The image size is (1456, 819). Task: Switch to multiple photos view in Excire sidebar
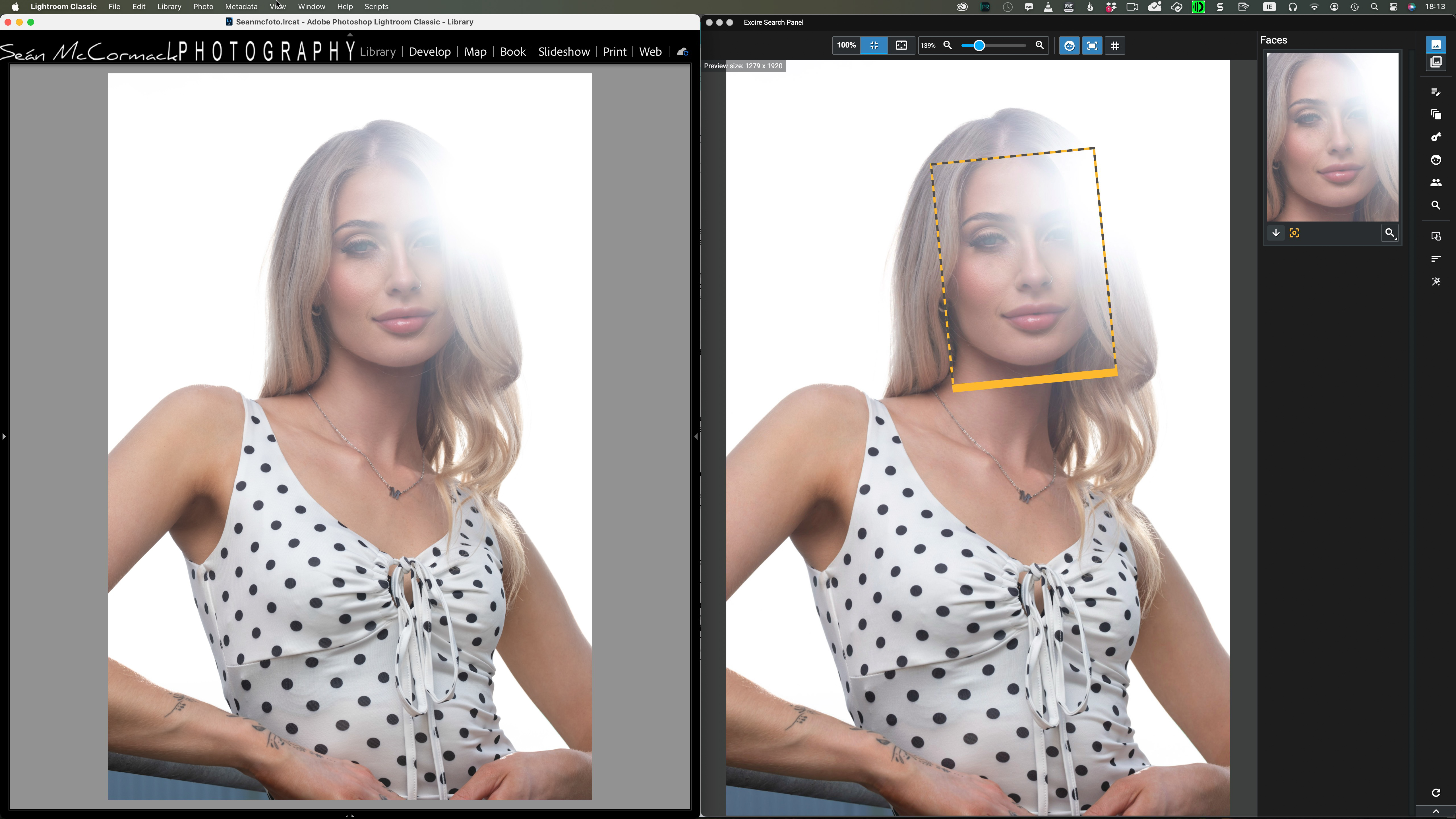(1436, 62)
